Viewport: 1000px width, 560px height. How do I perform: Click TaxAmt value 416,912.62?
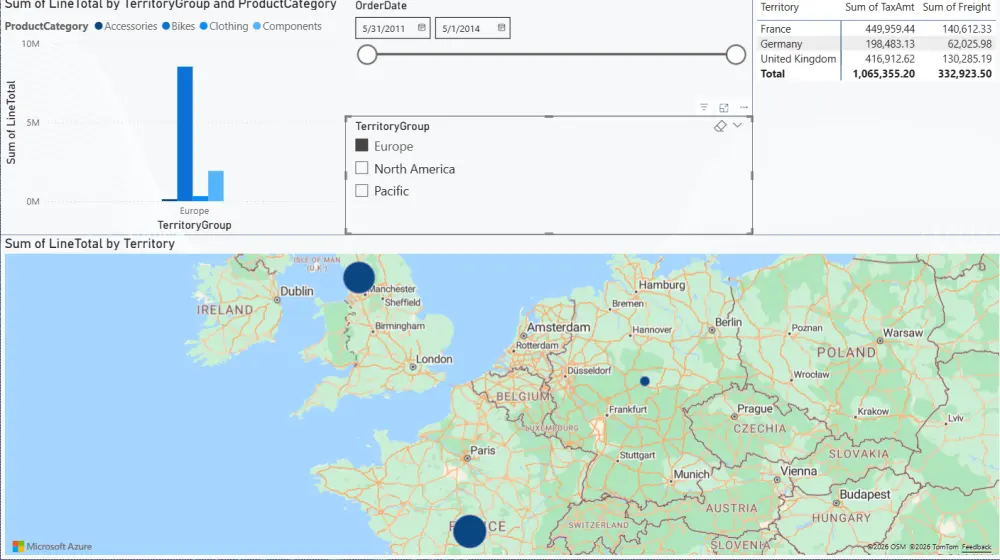[x=890, y=59]
